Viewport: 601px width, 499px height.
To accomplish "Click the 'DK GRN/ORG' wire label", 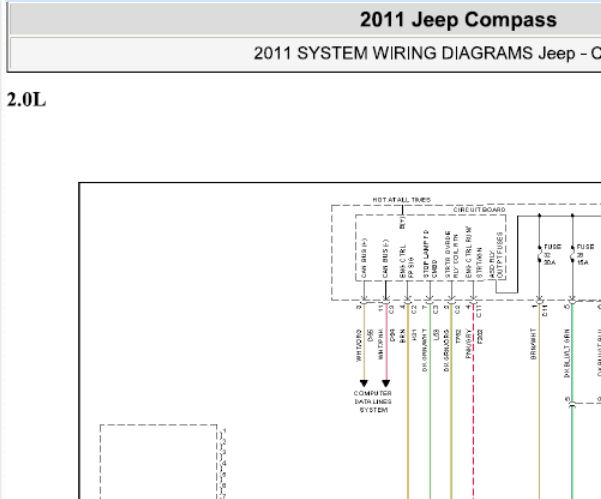I will 446,350.
